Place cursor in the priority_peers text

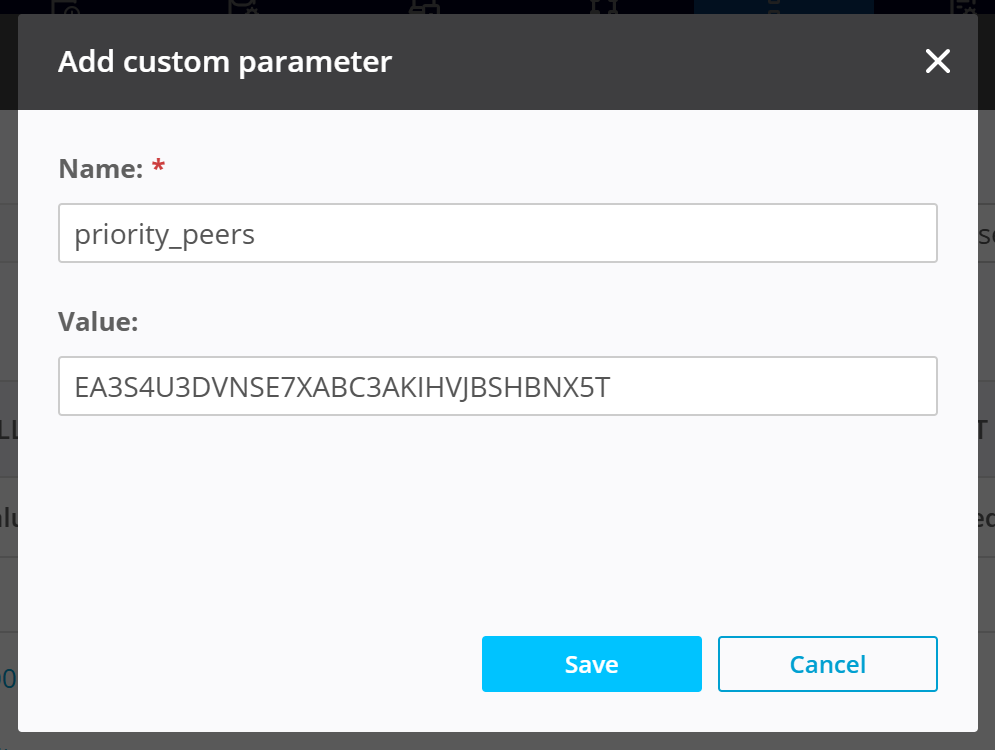[x=165, y=234]
